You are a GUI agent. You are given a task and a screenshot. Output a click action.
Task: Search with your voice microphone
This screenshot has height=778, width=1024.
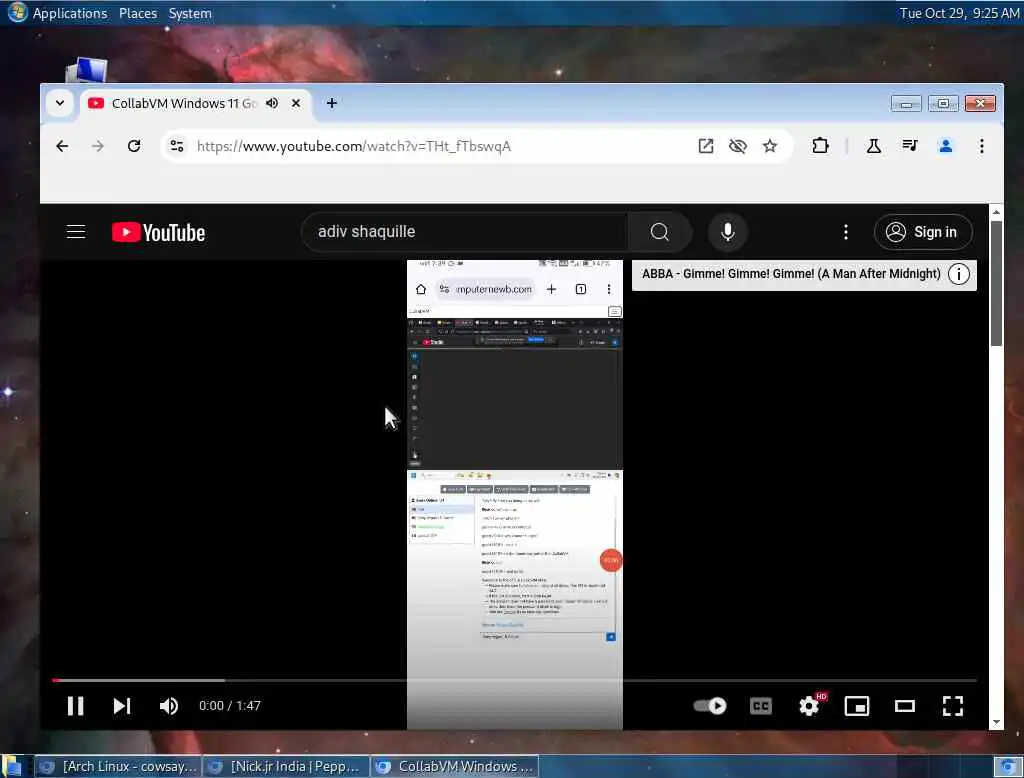pos(728,232)
